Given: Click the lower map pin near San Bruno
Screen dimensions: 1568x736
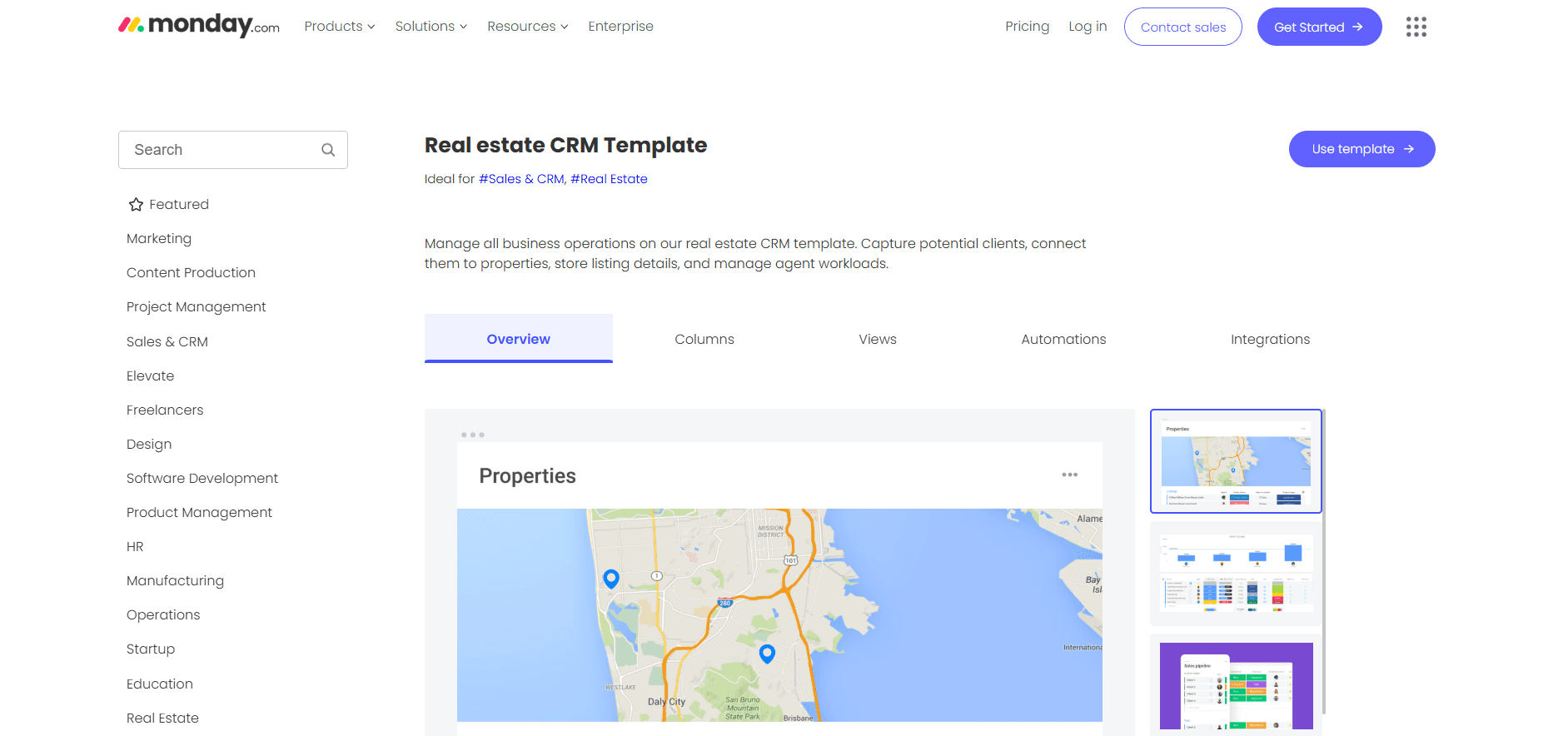Looking at the screenshot, I should (768, 654).
